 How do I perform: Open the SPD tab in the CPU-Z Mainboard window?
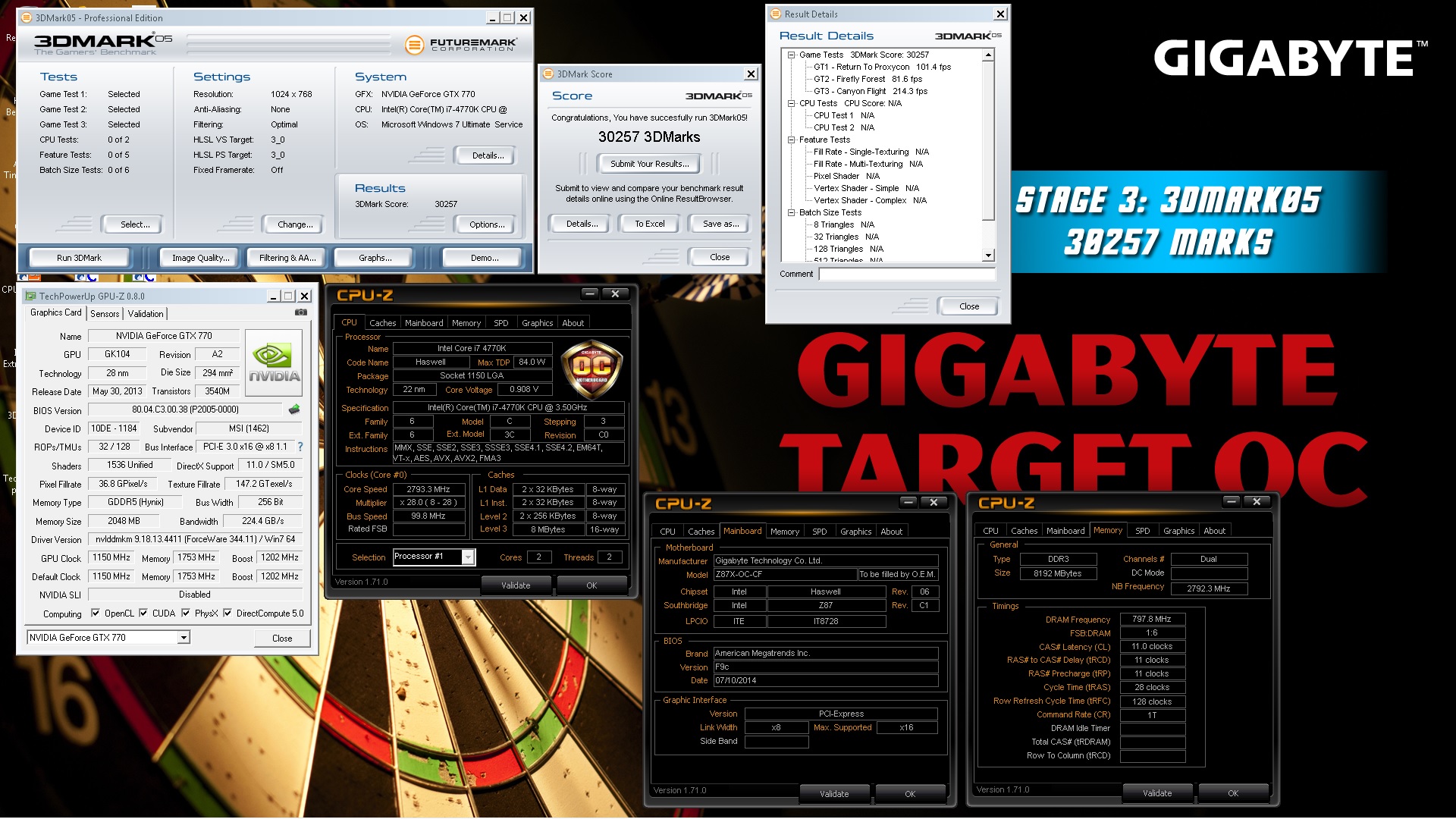(x=819, y=532)
